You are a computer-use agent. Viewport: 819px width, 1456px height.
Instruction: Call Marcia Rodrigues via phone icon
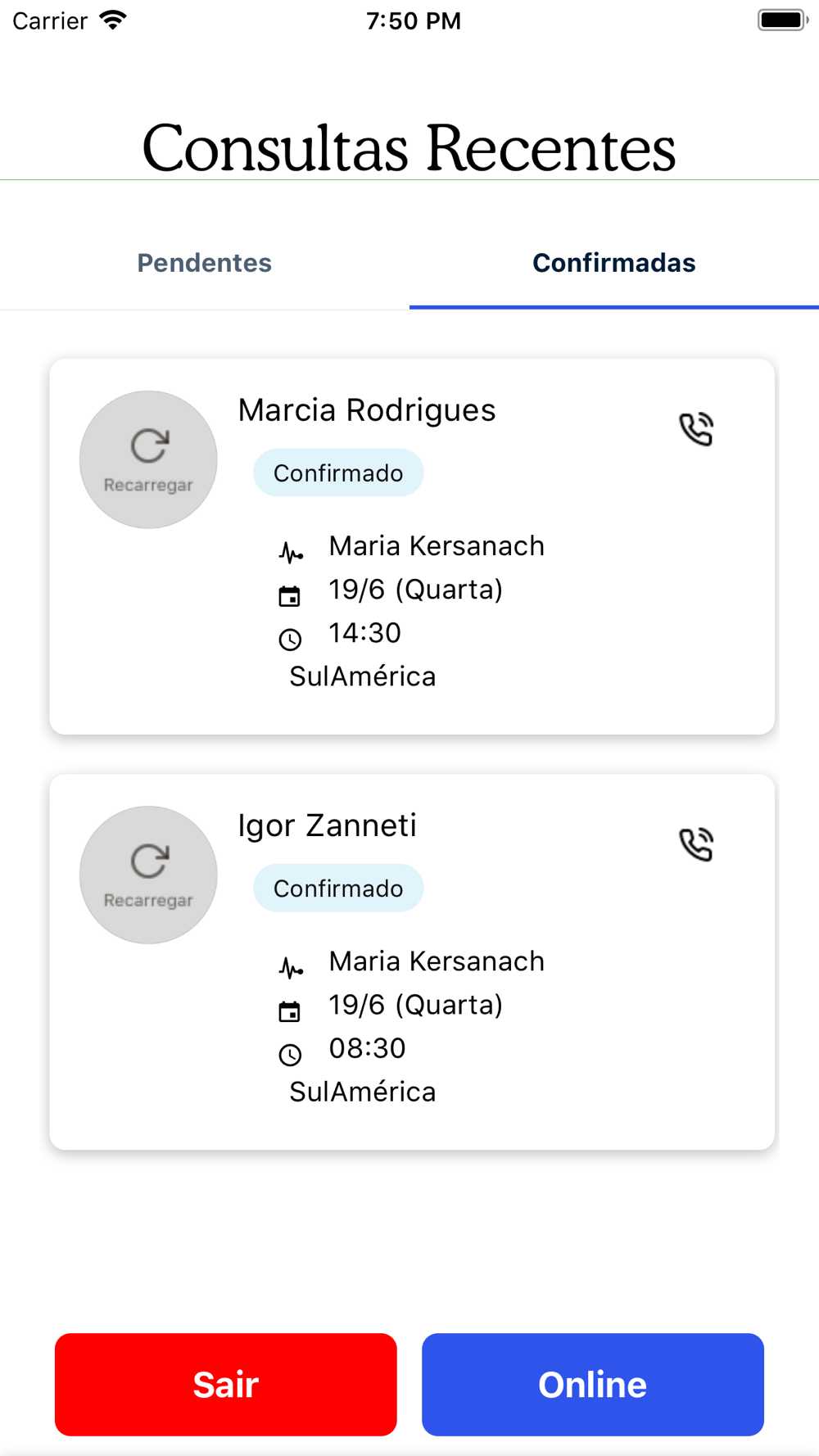point(696,429)
